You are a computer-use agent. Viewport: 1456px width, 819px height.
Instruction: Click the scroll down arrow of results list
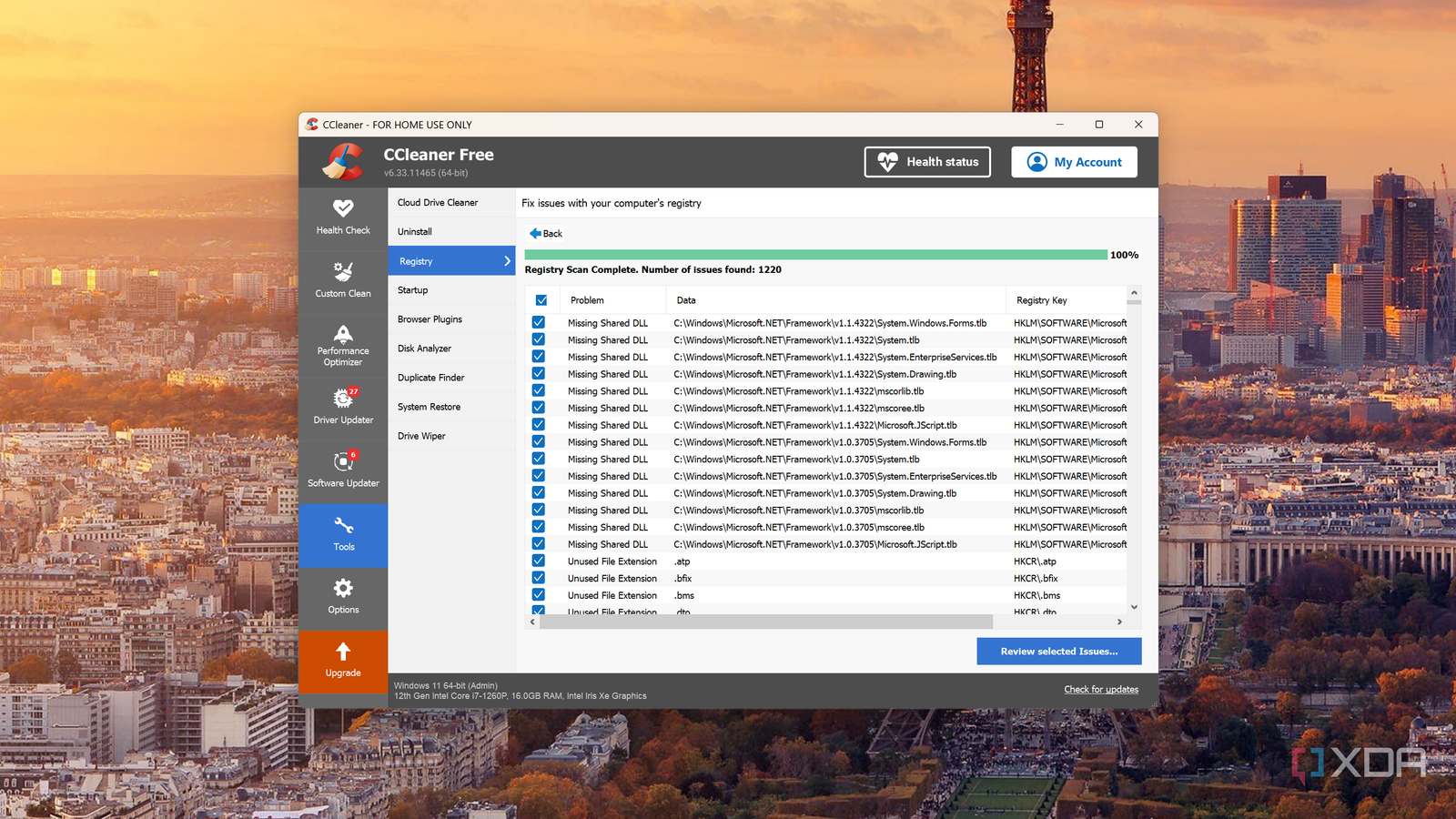click(x=1134, y=607)
